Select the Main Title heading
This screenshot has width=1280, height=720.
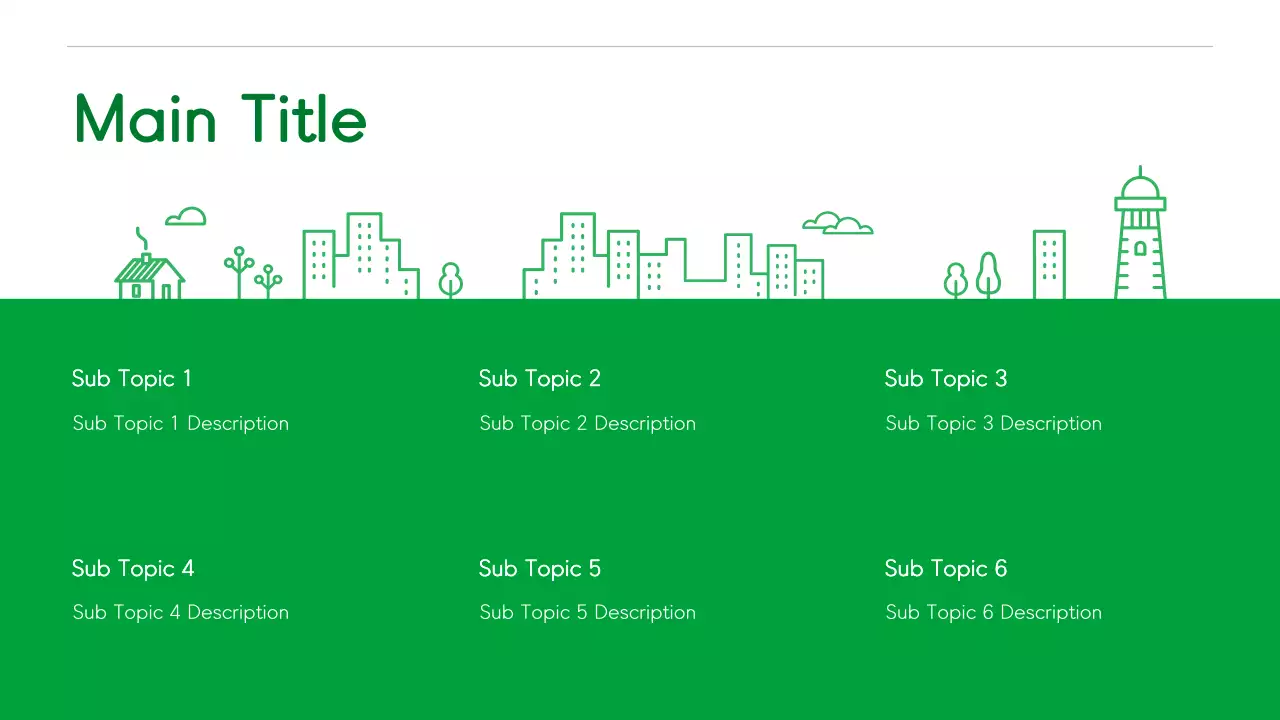click(x=219, y=118)
